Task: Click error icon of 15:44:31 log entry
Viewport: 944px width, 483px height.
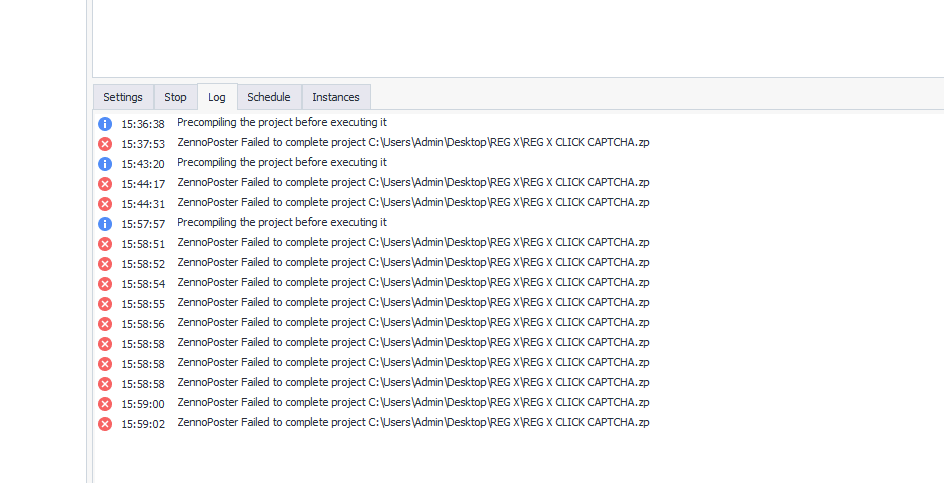Action: 105,204
